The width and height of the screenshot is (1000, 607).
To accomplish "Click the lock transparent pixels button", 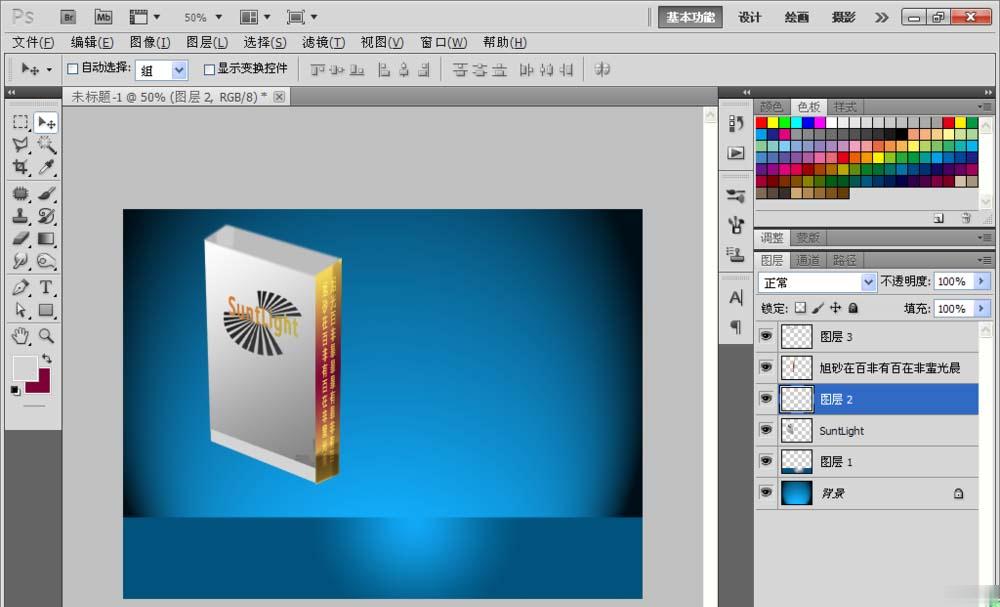I will click(x=800, y=308).
